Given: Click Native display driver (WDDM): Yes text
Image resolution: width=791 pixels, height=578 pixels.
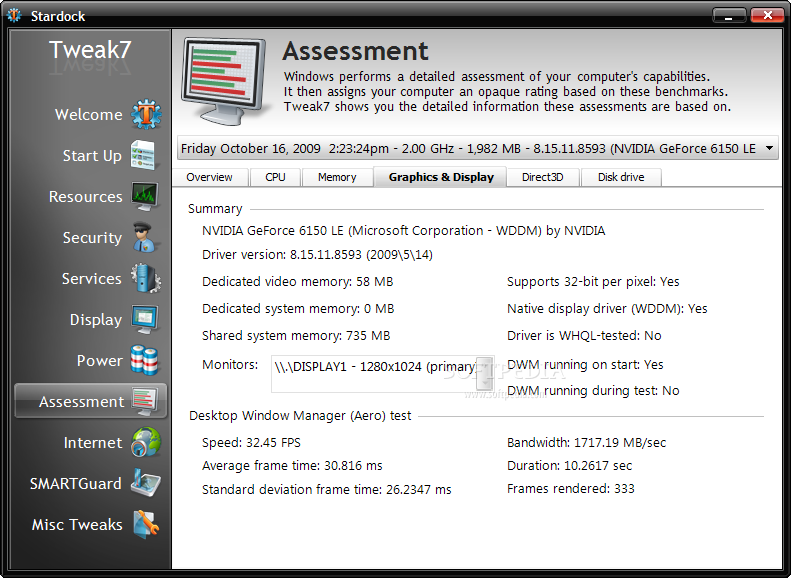Looking at the screenshot, I should (x=607, y=309).
